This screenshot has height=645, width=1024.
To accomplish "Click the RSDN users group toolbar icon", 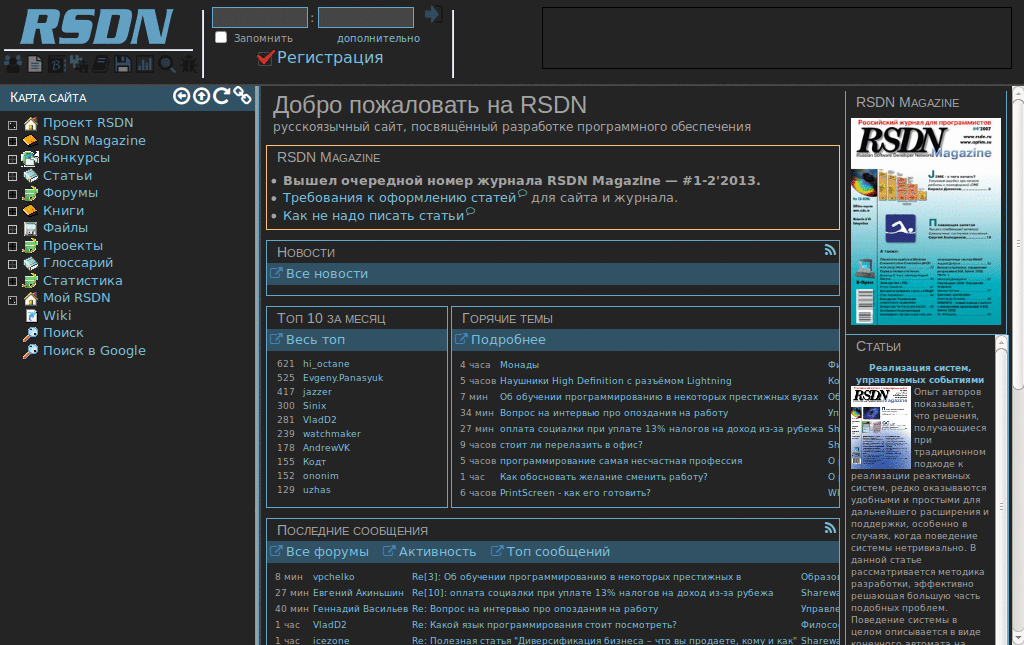I will click(13, 62).
